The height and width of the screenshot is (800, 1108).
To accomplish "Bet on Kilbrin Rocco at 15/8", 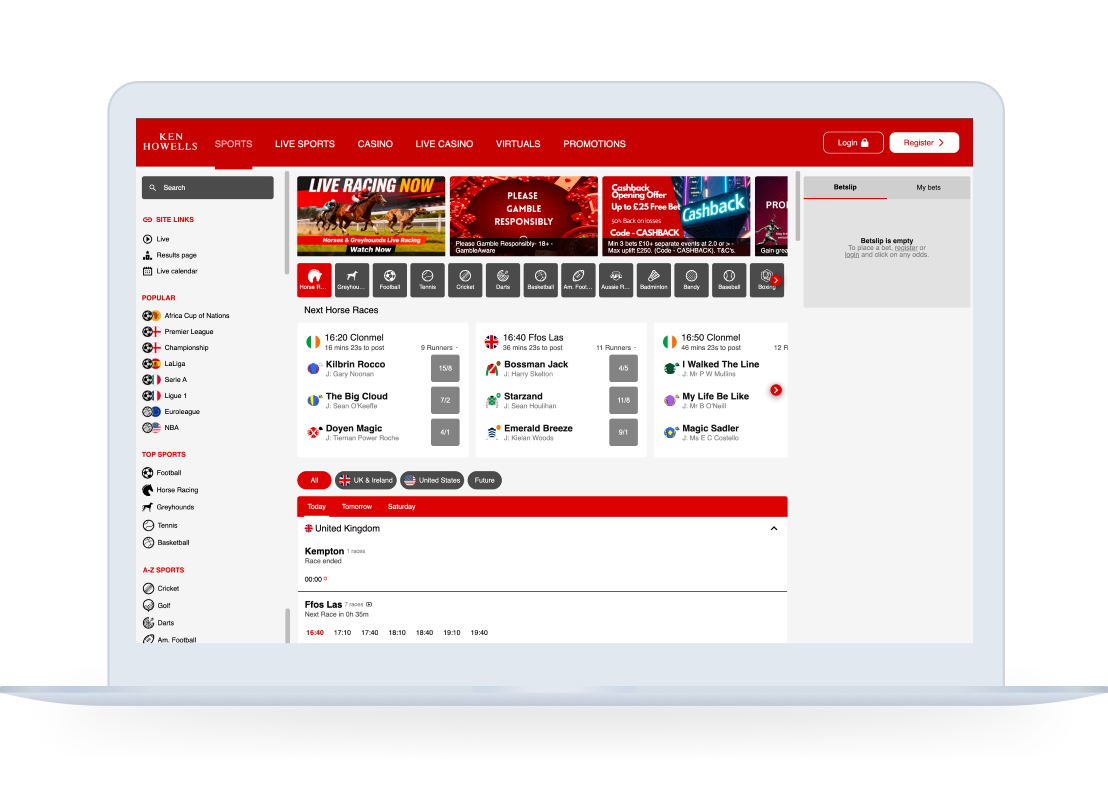I will tap(445, 368).
